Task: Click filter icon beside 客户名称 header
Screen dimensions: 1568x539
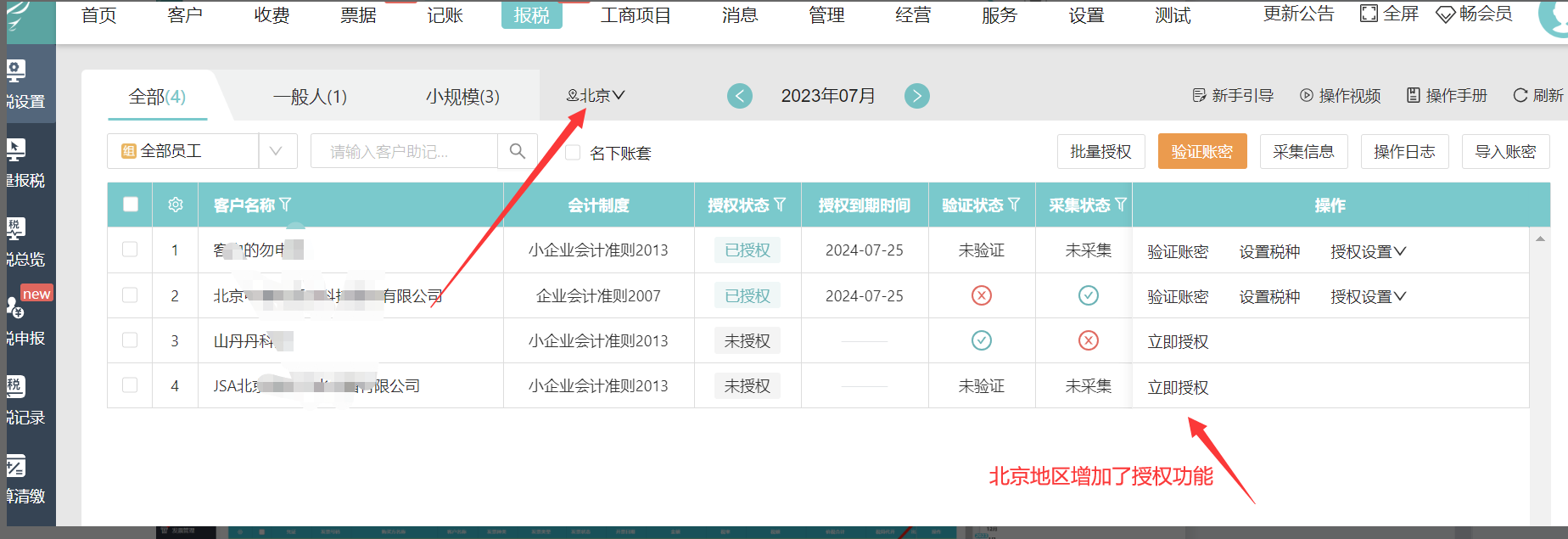Action: [285, 205]
